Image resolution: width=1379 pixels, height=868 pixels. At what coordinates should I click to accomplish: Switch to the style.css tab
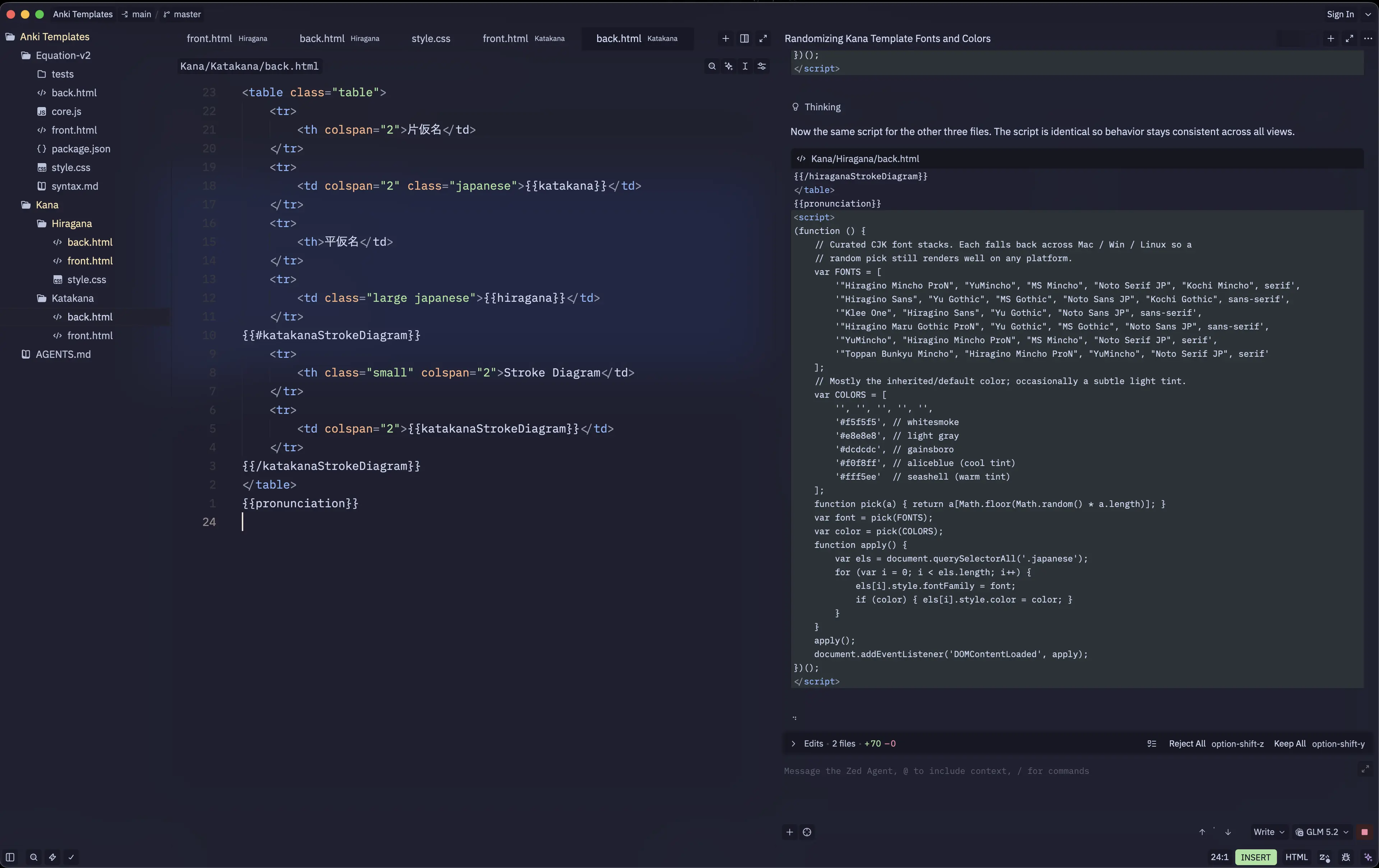point(431,38)
